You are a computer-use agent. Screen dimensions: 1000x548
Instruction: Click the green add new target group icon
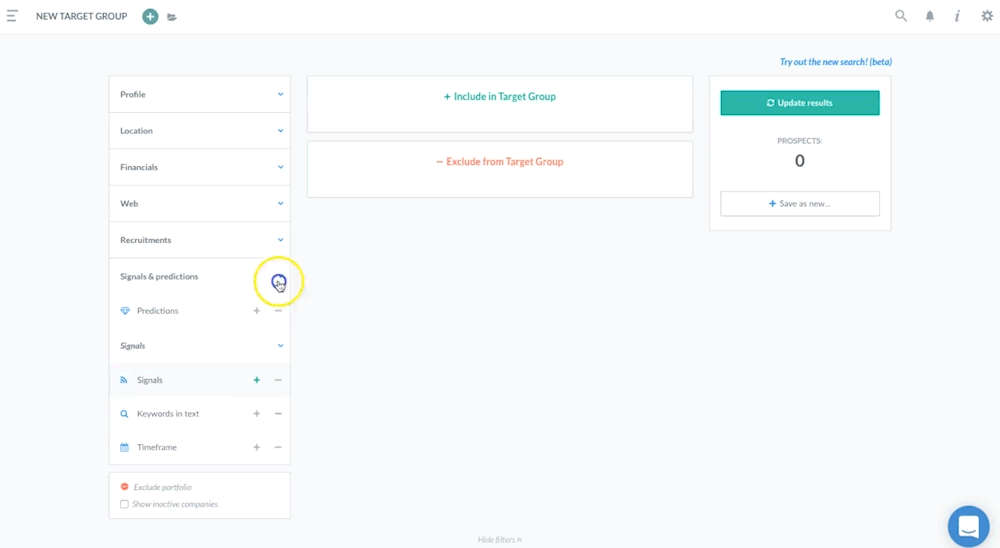[x=150, y=16]
